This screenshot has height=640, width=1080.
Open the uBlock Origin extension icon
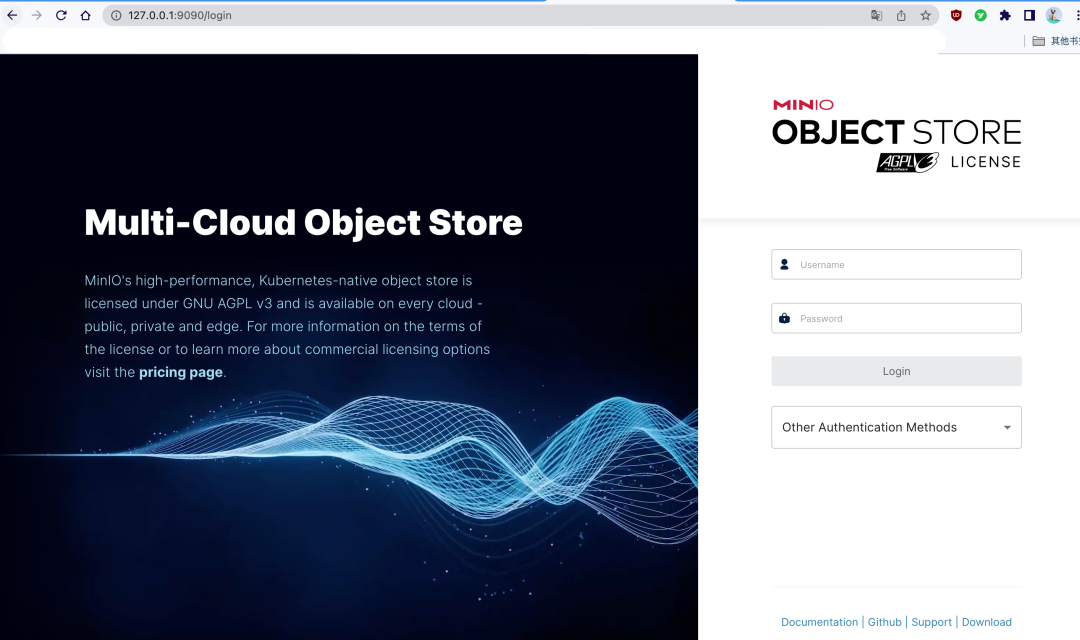pyautogui.click(x=956, y=15)
